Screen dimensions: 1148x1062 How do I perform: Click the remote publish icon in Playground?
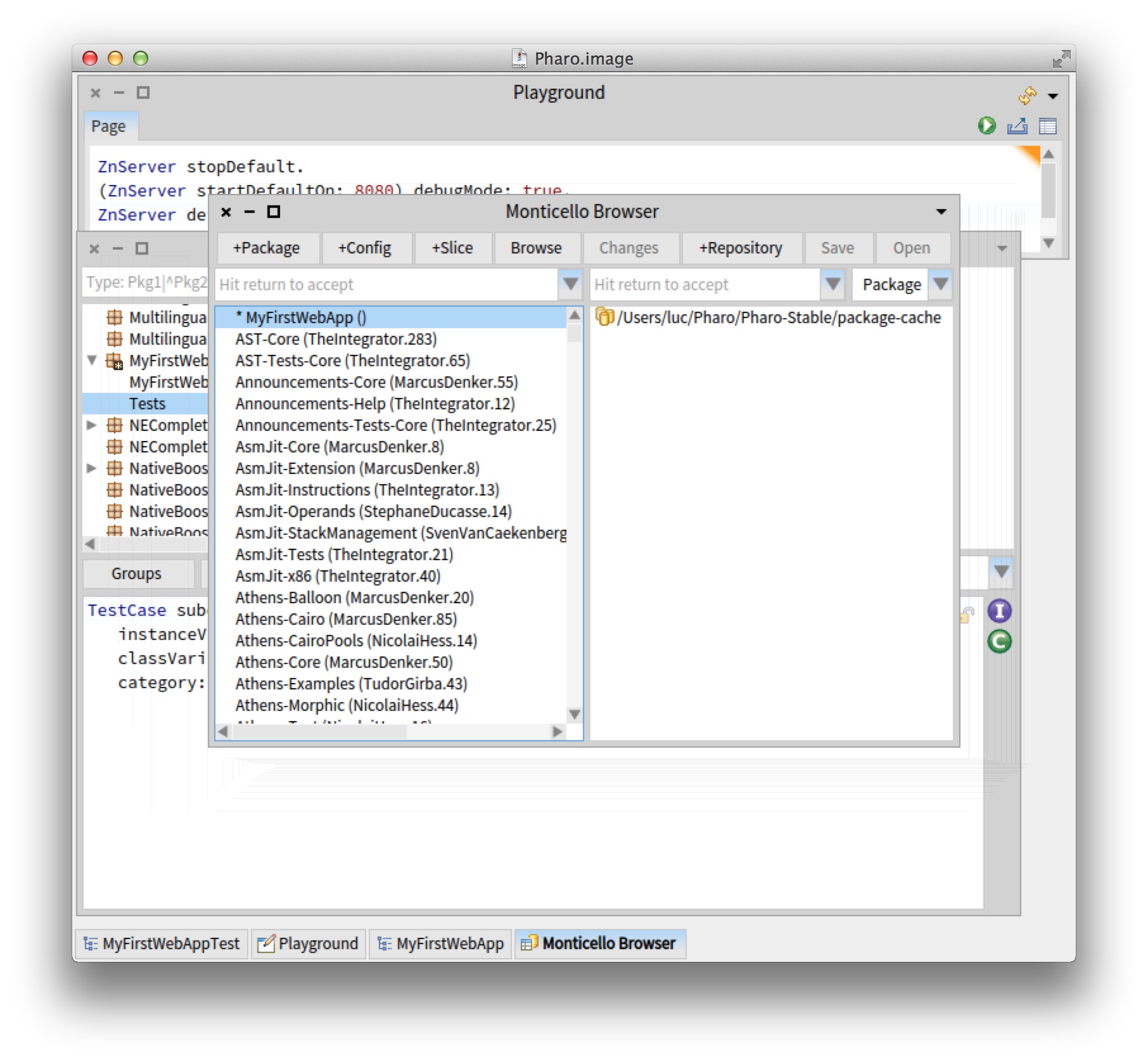click(1017, 126)
